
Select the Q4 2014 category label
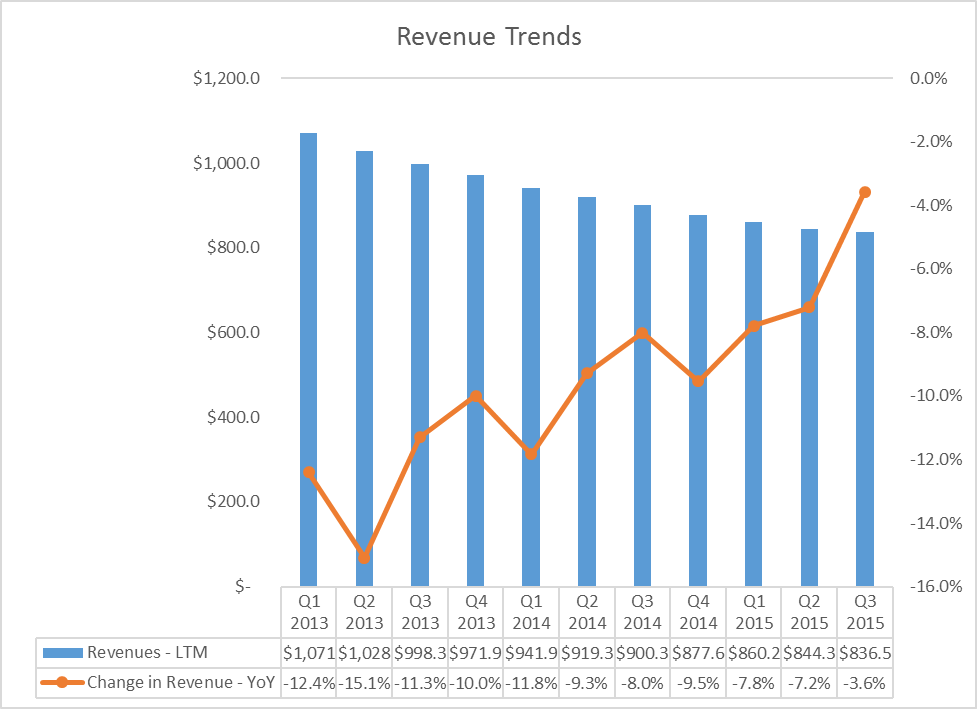point(698,612)
